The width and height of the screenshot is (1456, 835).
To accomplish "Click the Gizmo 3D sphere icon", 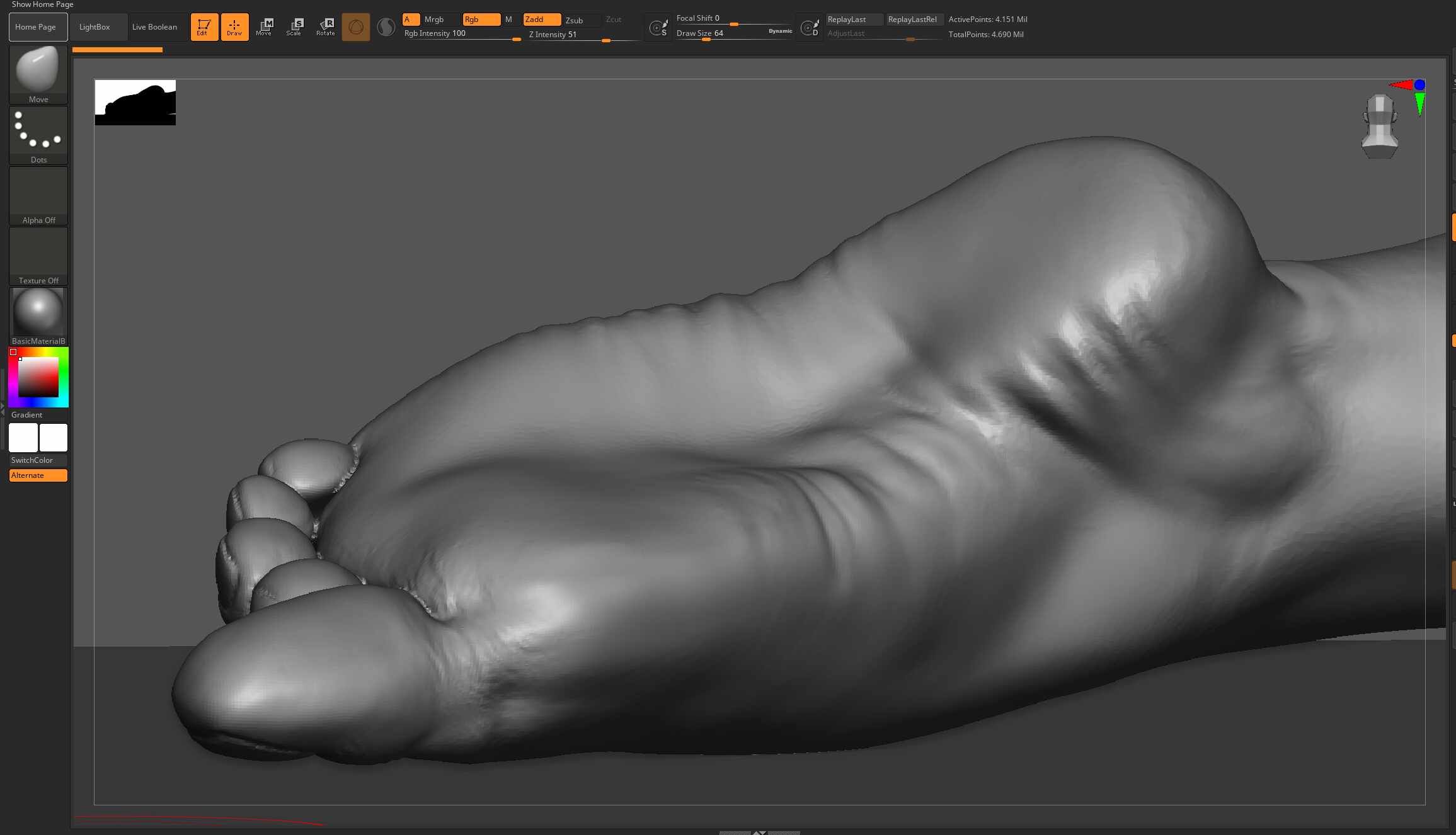I will click(x=356, y=27).
